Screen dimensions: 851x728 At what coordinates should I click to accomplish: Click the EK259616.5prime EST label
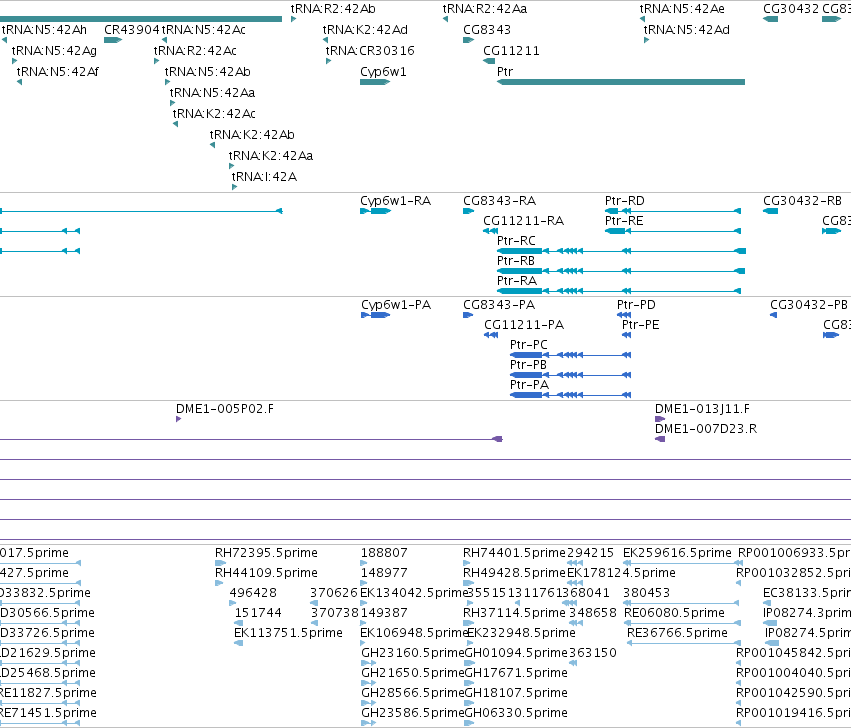[677, 553]
